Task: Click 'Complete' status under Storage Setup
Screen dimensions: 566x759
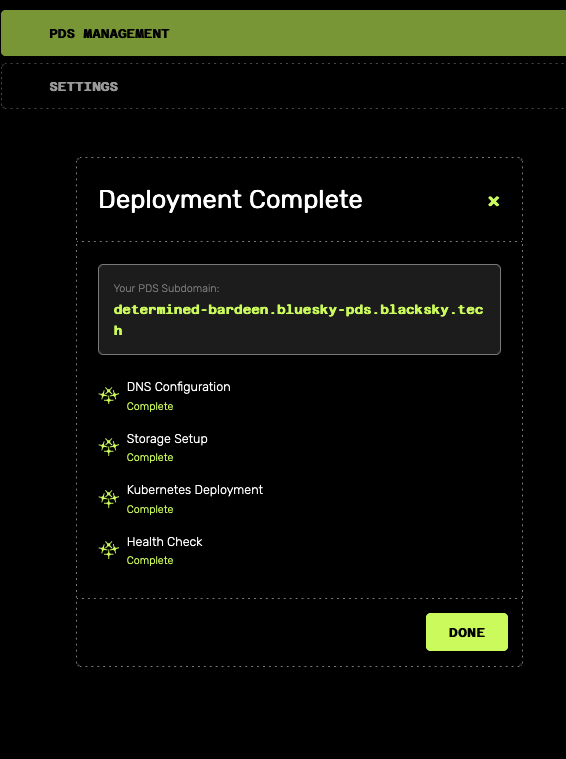Action: [150, 457]
